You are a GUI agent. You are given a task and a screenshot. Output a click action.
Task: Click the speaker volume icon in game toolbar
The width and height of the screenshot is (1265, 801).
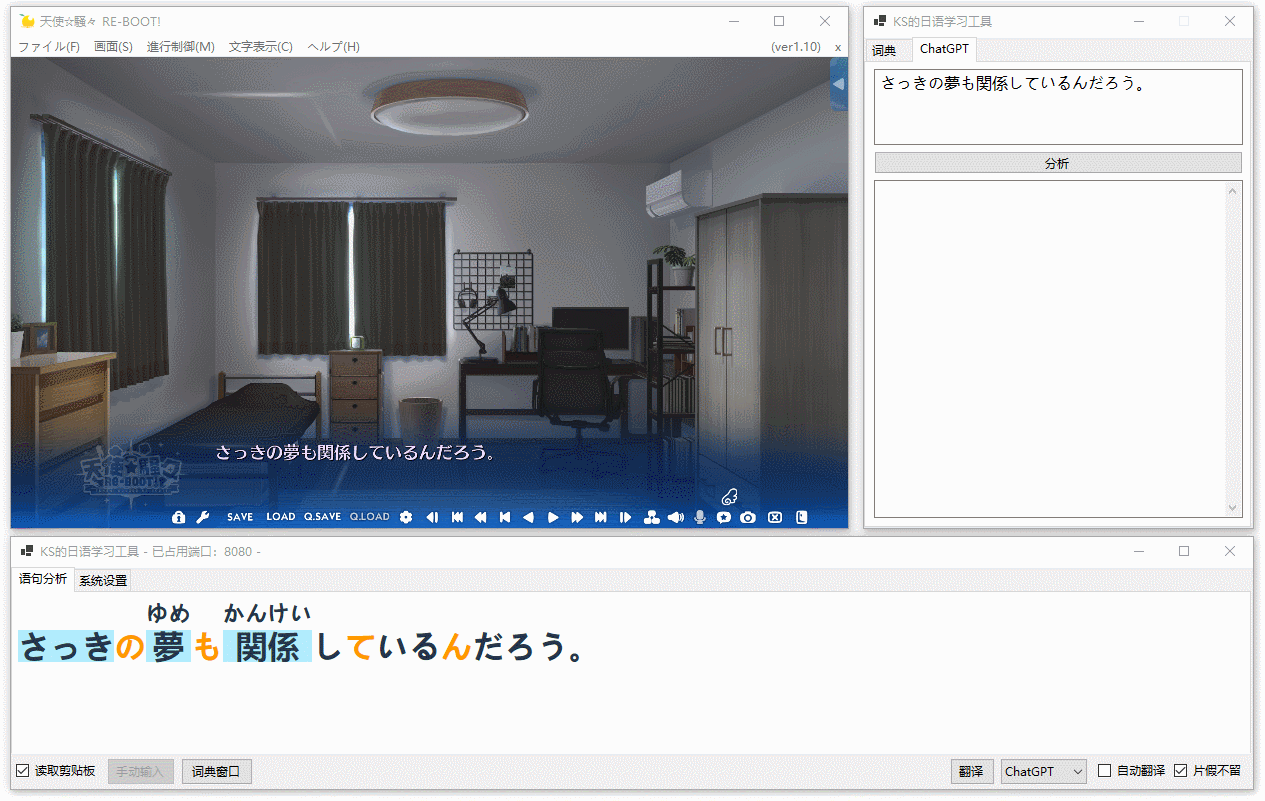click(x=676, y=517)
